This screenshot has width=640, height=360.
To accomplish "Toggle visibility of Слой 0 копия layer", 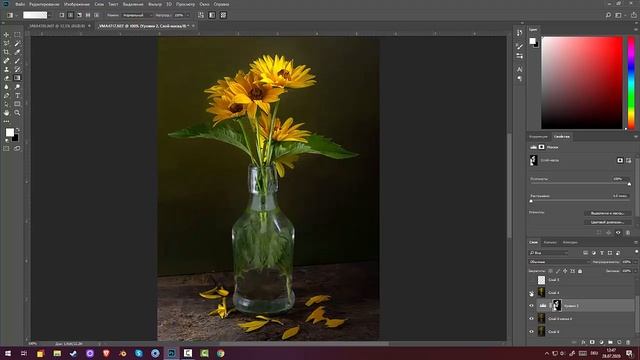I will (x=531, y=319).
